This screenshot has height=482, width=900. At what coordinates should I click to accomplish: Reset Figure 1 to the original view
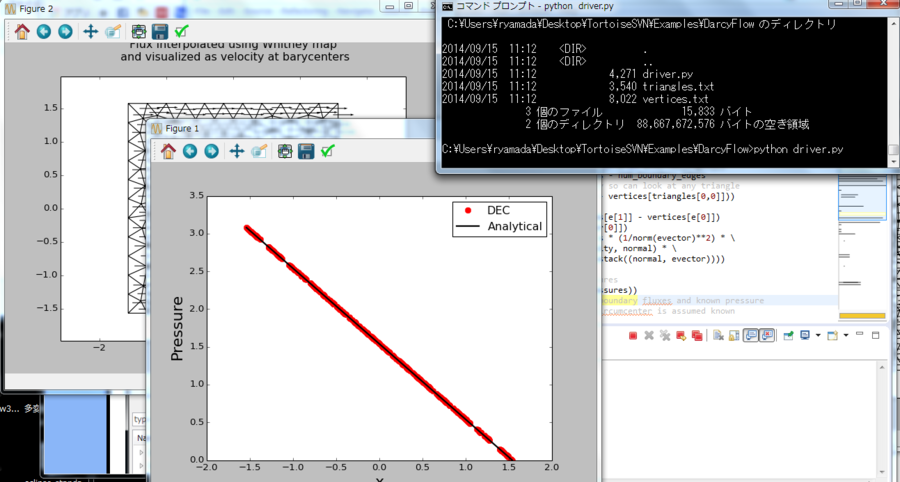point(168,151)
